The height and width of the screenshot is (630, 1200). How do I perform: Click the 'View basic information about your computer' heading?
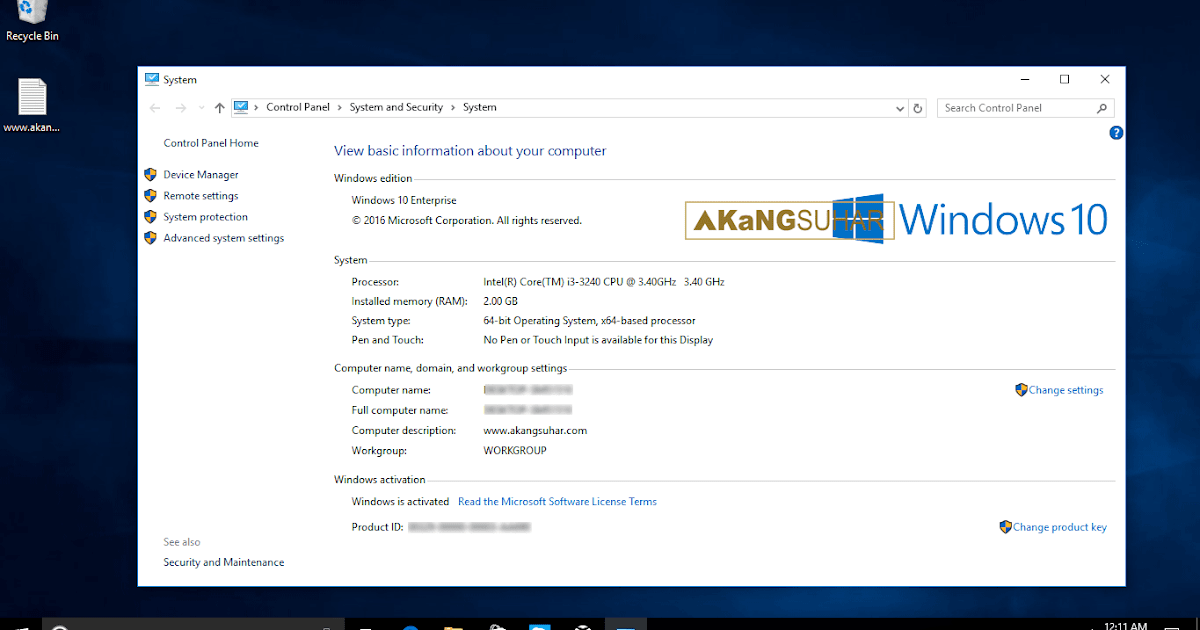(x=470, y=151)
